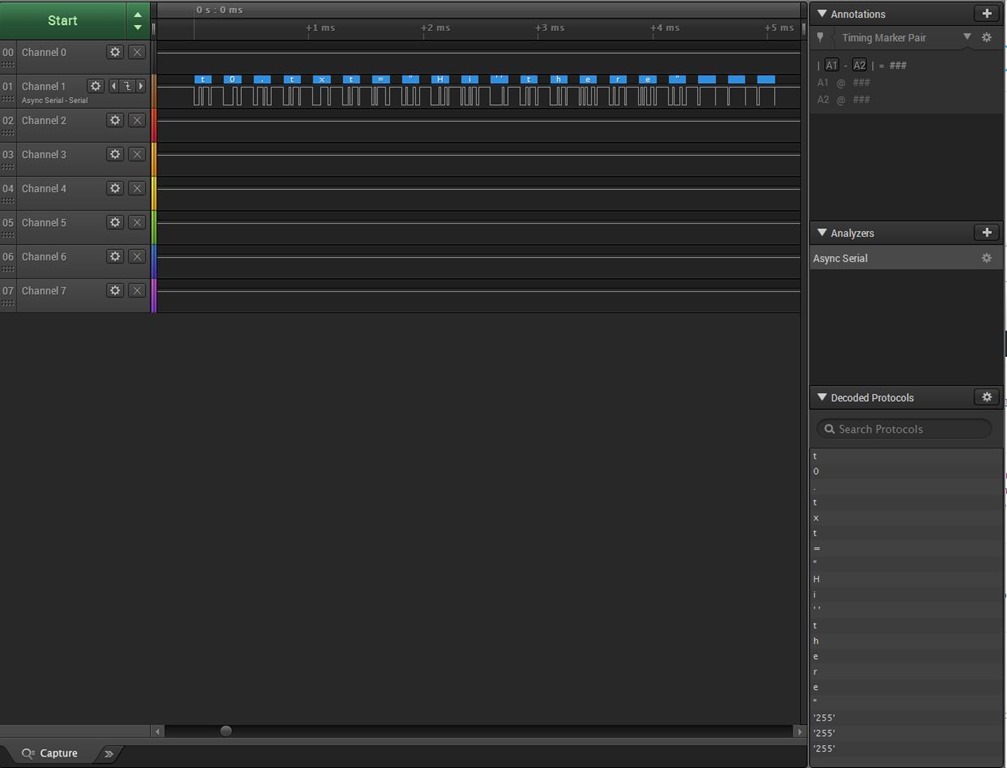Open Timing Marker Pair dropdown arrow
Image resolution: width=1007 pixels, height=768 pixels.
coord(967,37)
